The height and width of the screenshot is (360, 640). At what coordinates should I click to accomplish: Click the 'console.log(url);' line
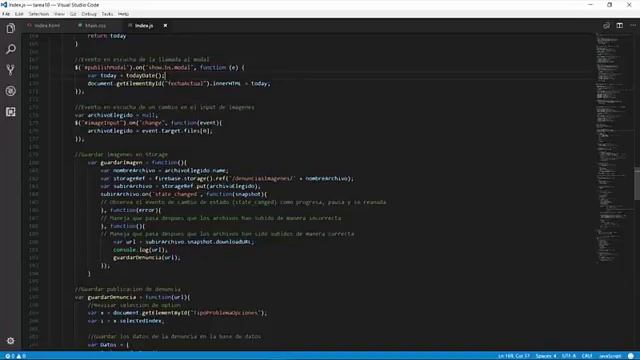[x=140, y=250]
